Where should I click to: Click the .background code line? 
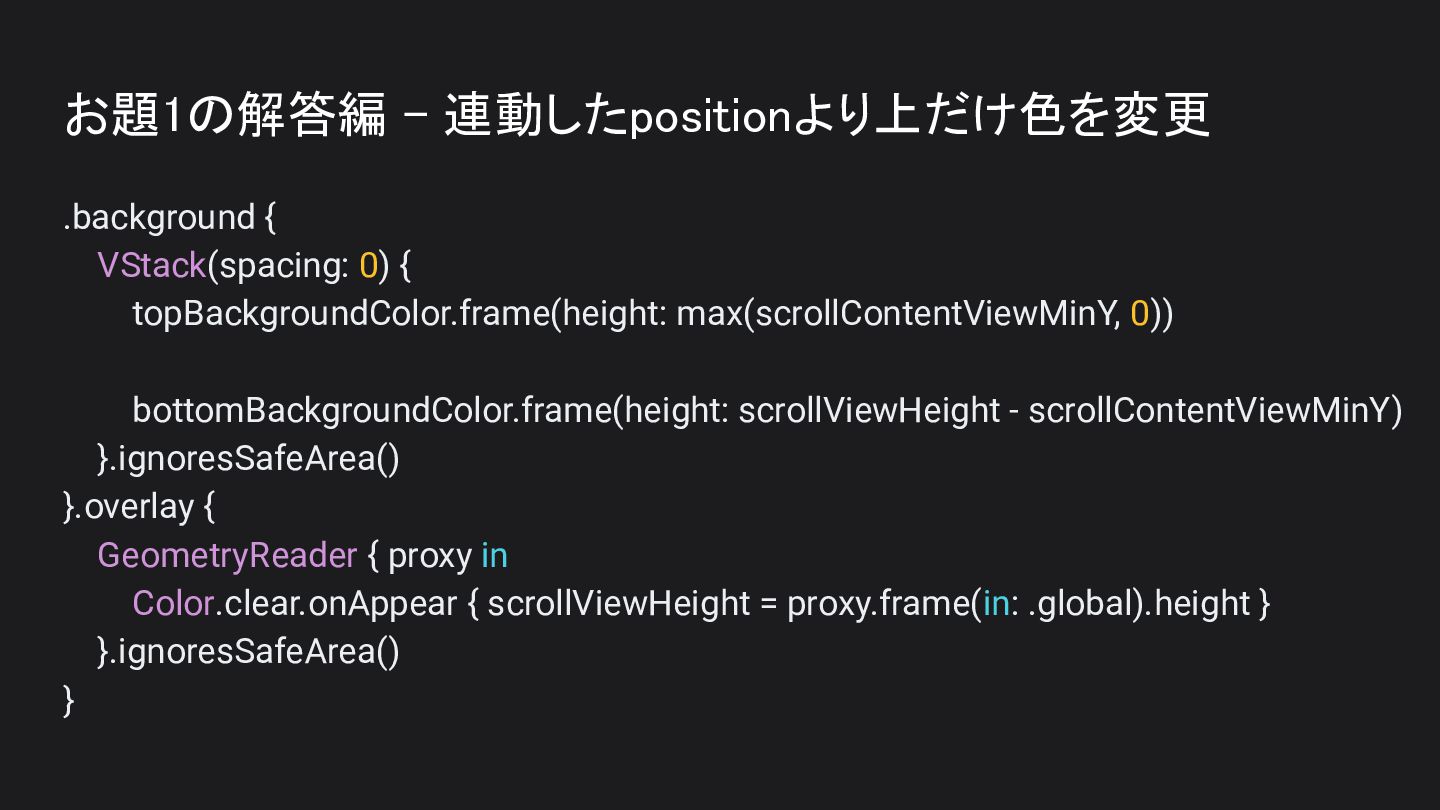pyautogui.click(x=169, y=217)
